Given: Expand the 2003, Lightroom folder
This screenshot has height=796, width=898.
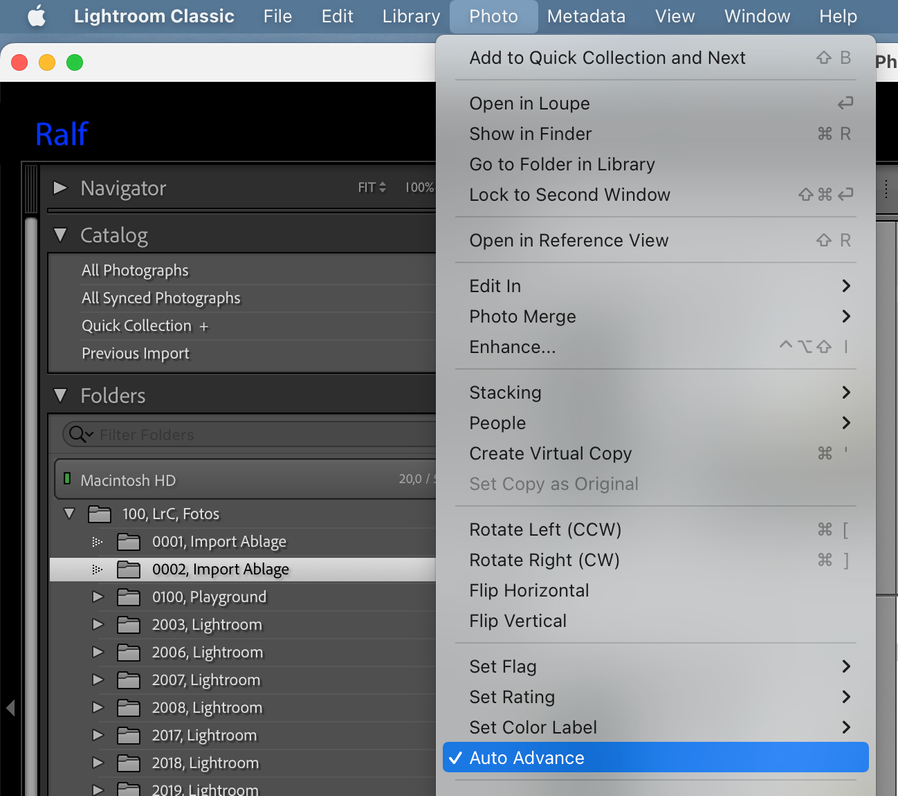Looking at the screenshot, I should 98,624.
